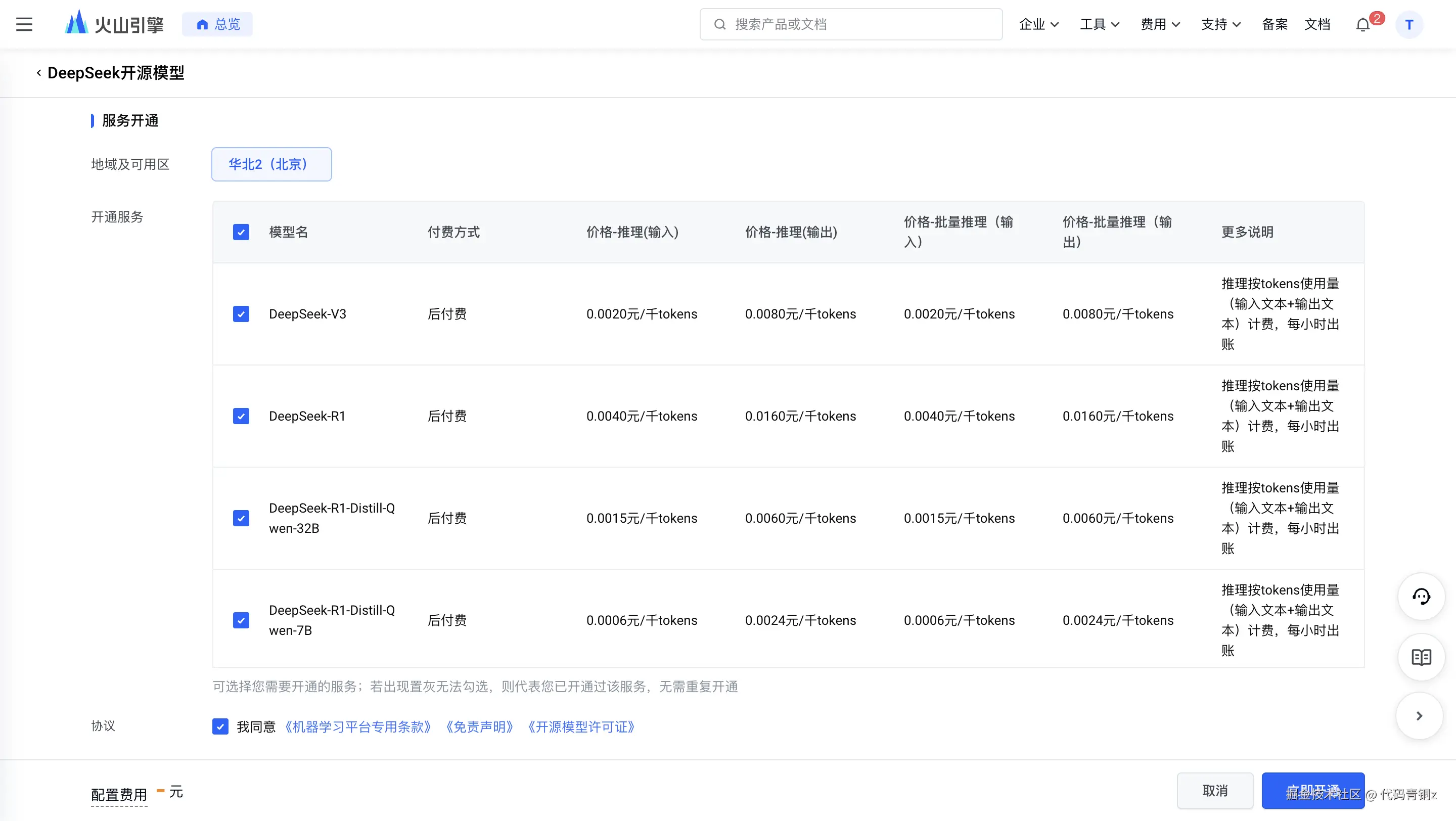Open the user avatar T

(x=1408, y=25)
